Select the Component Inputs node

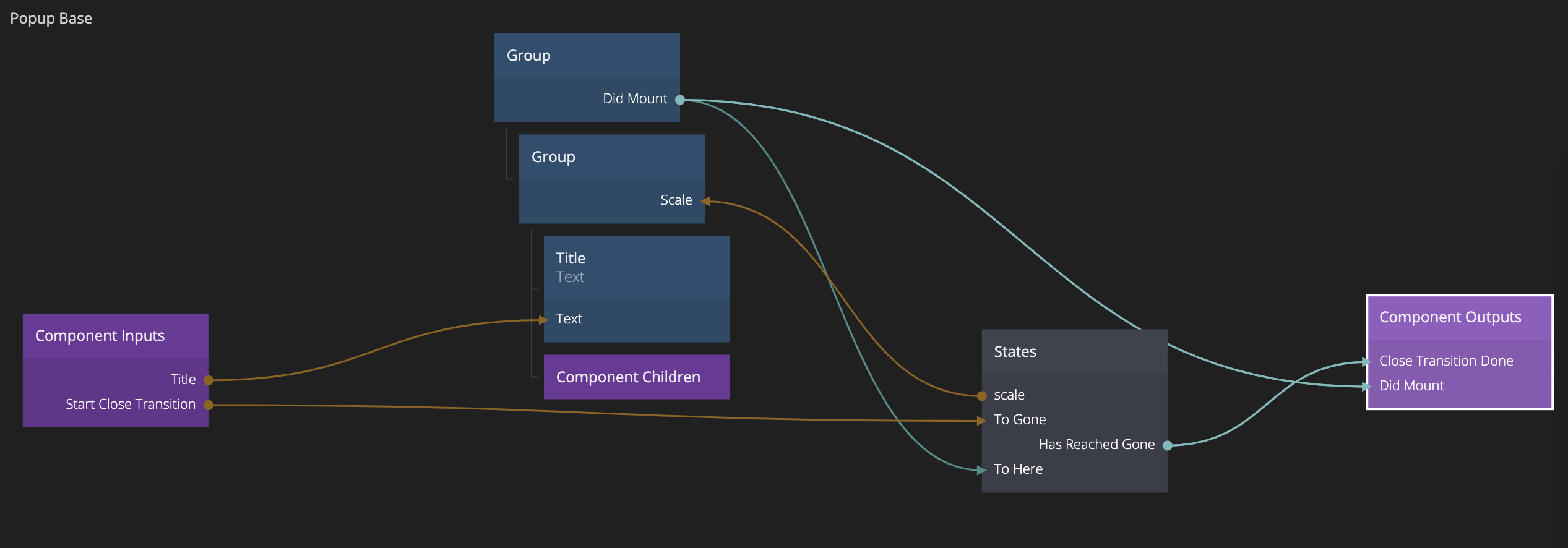(115, 336)
